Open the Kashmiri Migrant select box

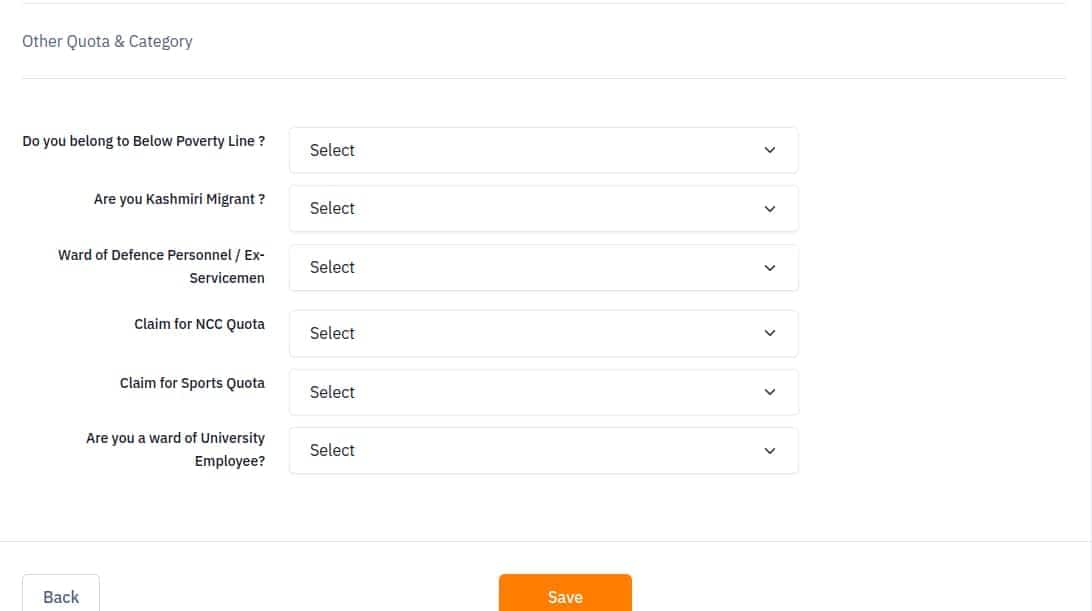tap(543, 208)
